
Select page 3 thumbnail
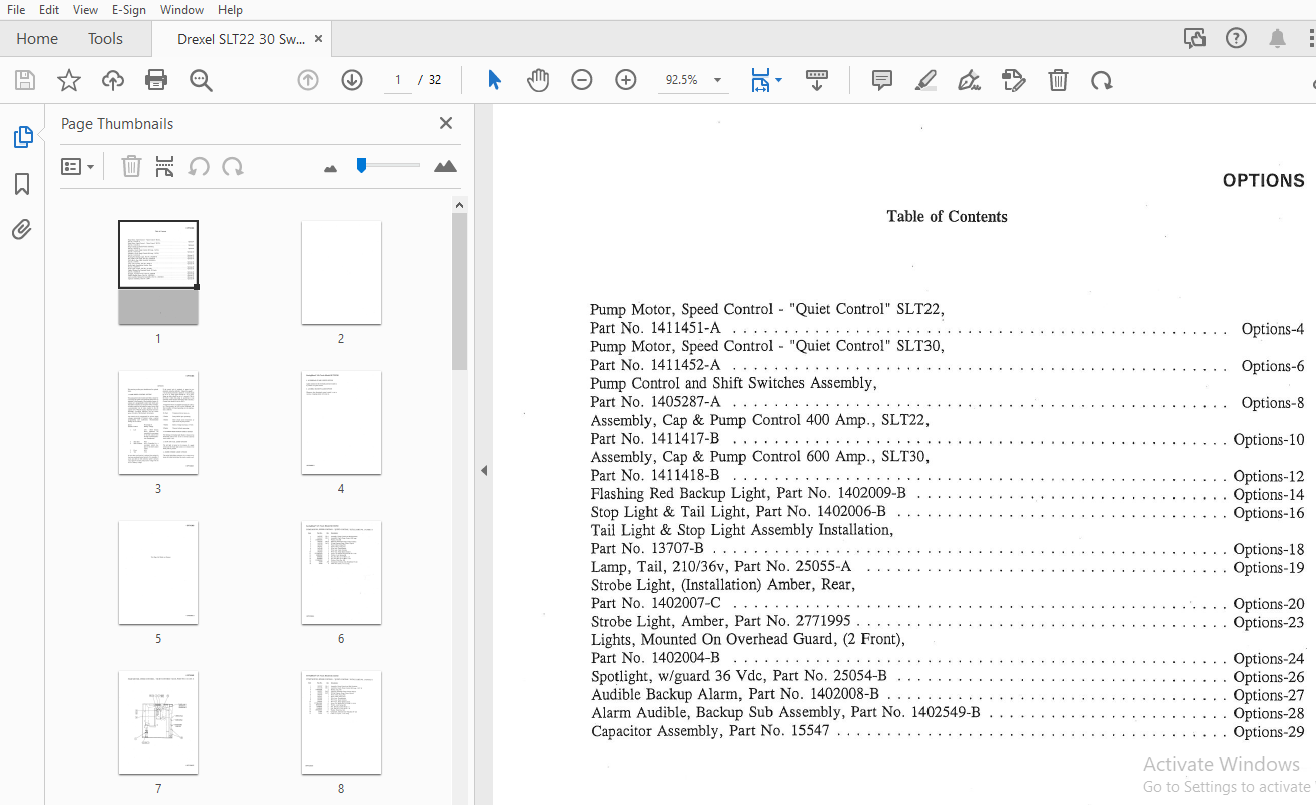pyautogui.click(x=158, y=422)
